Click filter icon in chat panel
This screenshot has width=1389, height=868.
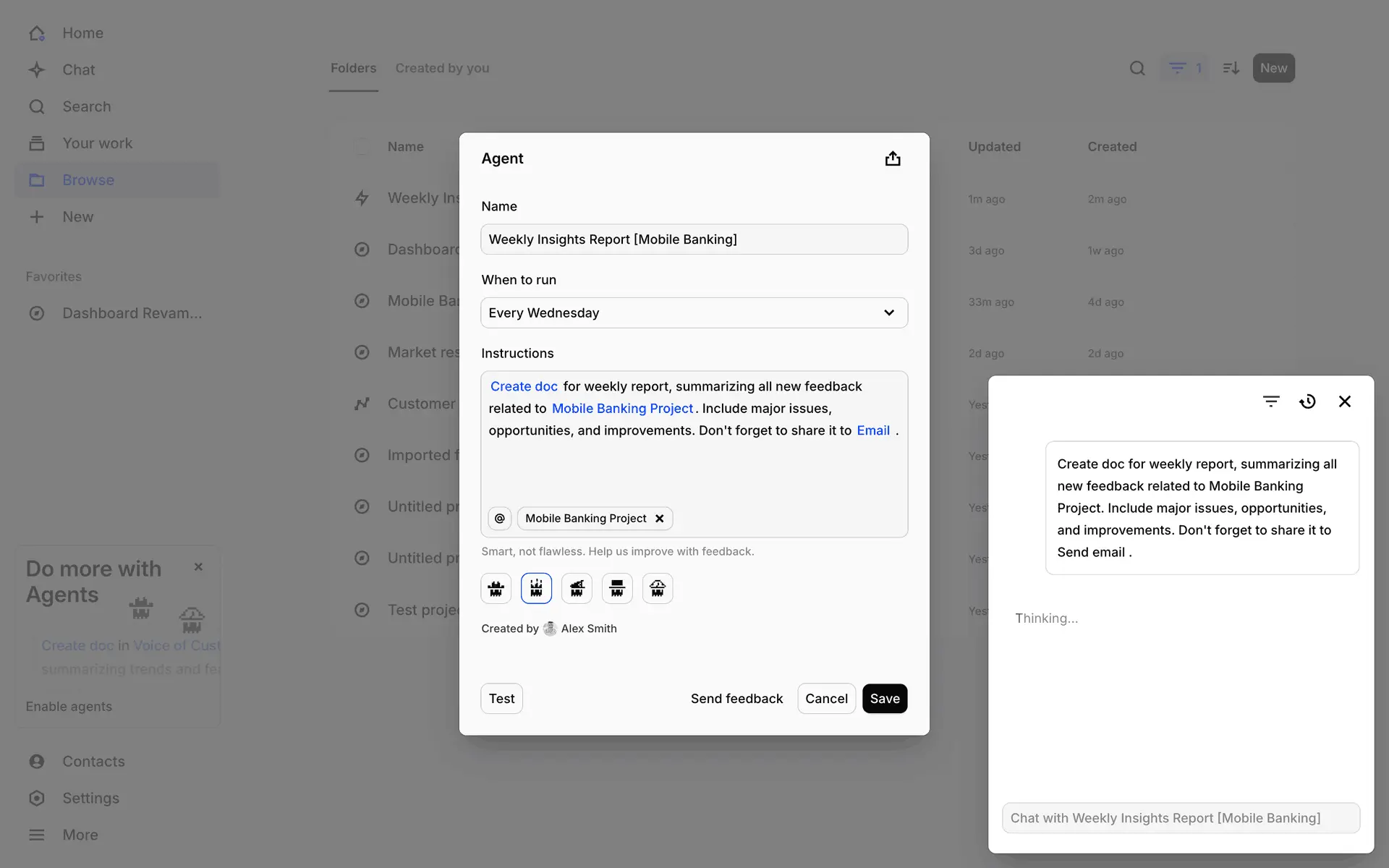[1271, 401]
